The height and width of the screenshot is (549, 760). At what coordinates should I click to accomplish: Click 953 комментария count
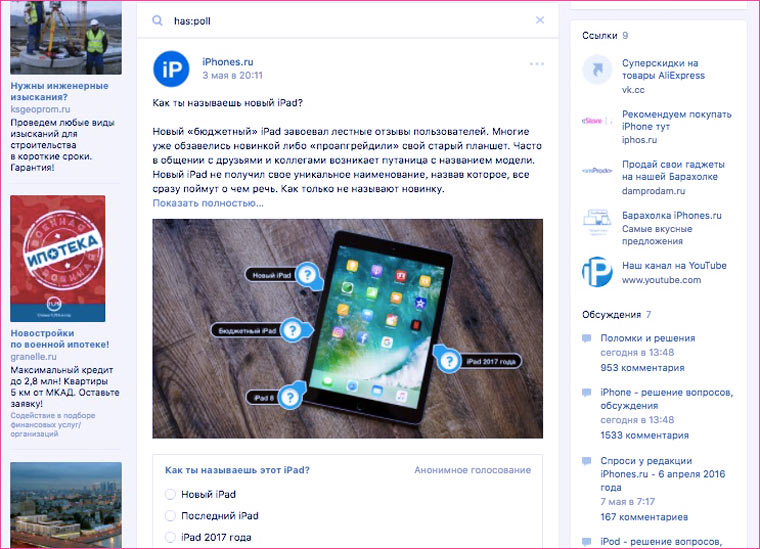(642, 368)
